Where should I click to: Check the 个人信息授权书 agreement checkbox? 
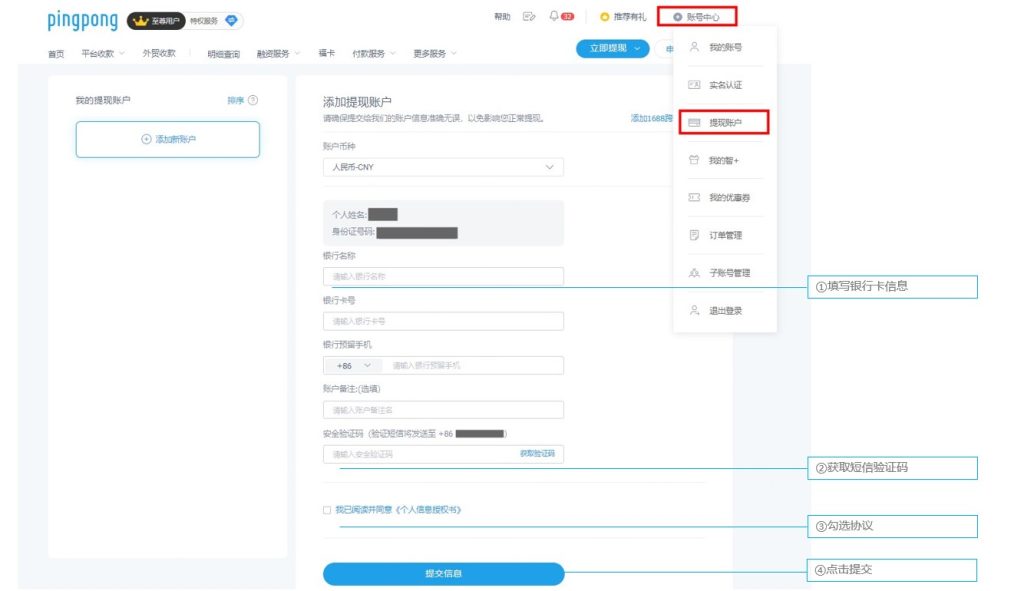pyautogui.click(x=329, y=508)
